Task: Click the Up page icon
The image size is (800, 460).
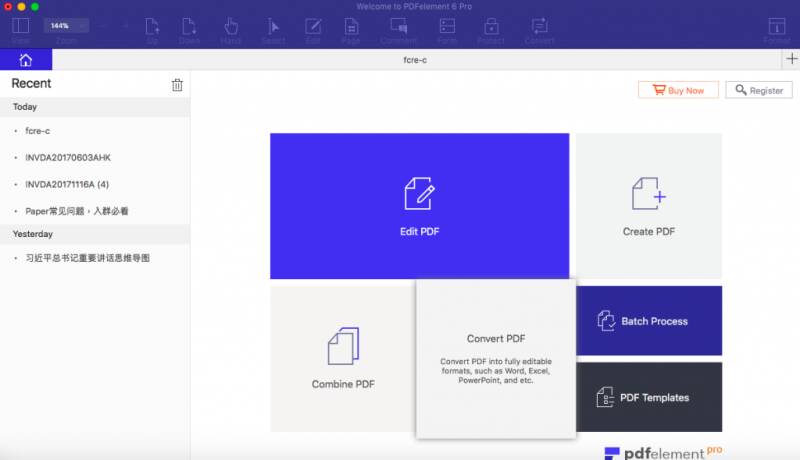Action: click(x=152, y=27)
